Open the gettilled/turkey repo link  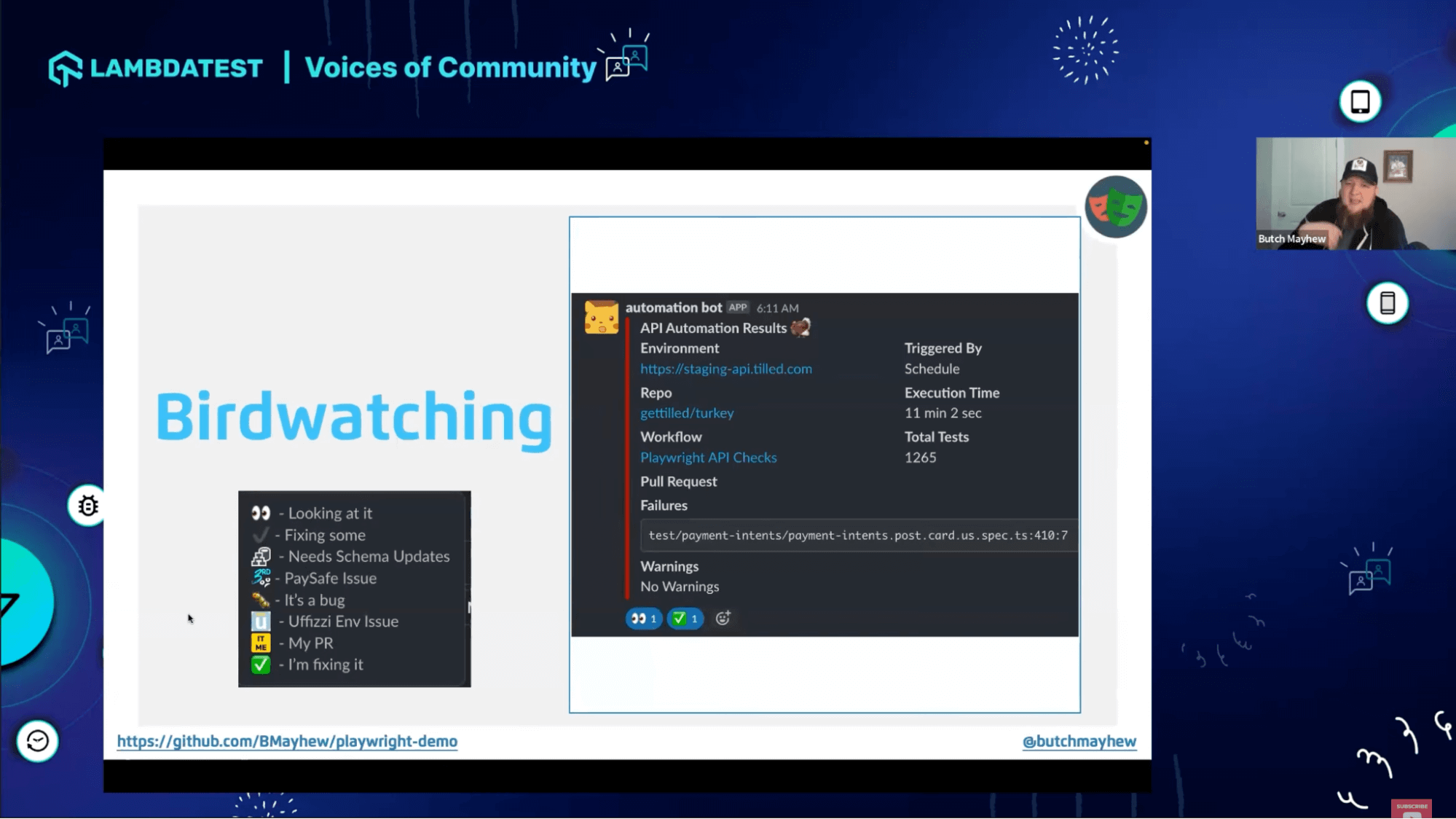[x=686, y=413]
